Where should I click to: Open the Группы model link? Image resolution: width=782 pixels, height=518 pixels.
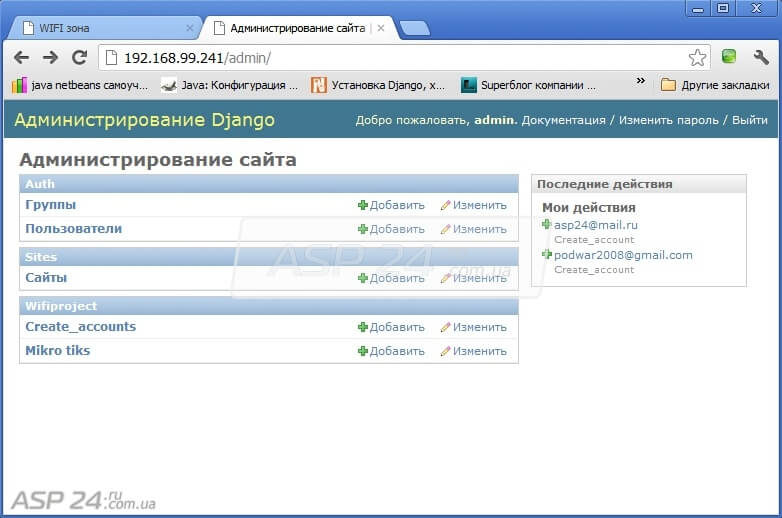tap(51, 205)
